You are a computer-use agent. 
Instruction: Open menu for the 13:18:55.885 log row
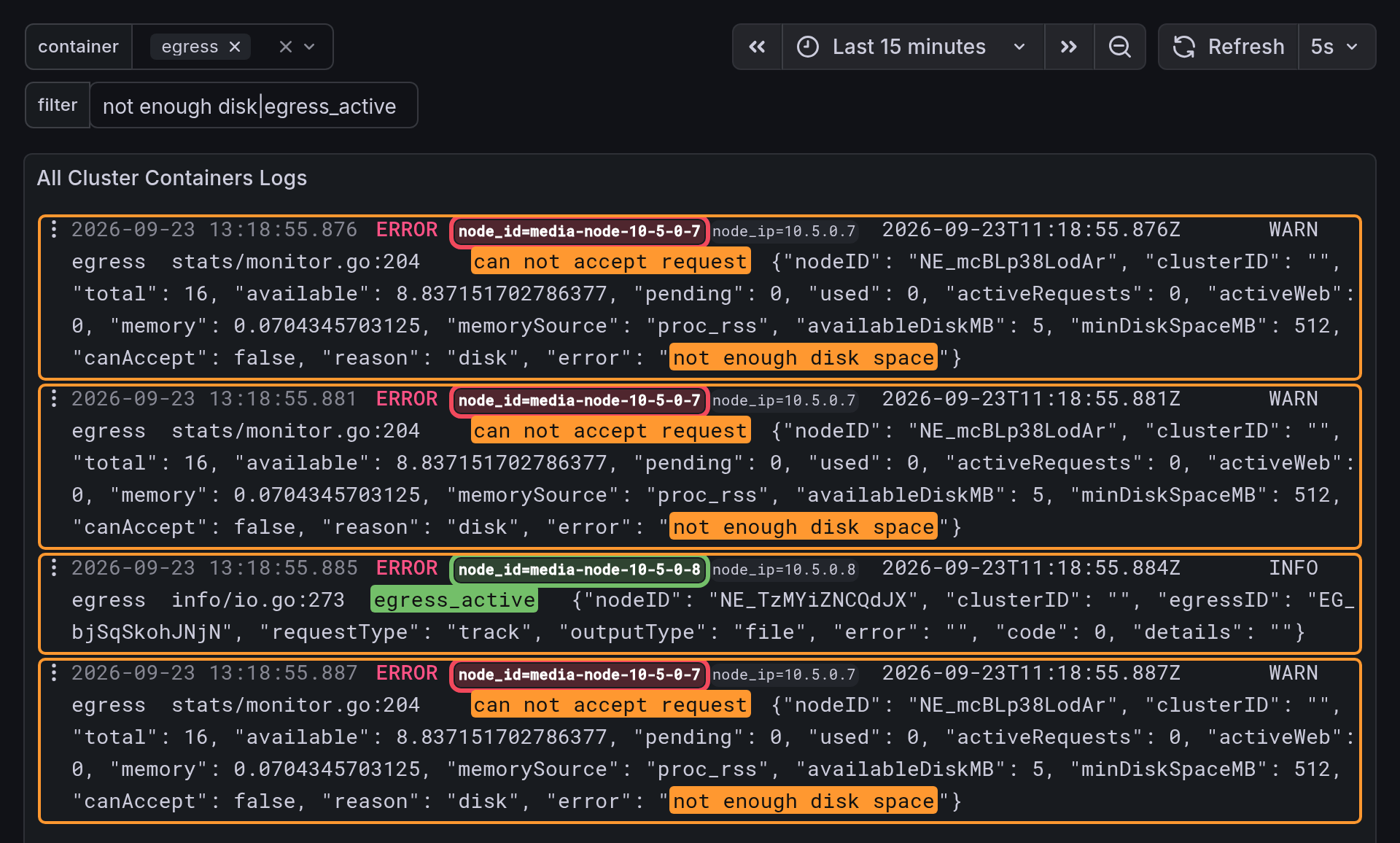click(54, 568)
